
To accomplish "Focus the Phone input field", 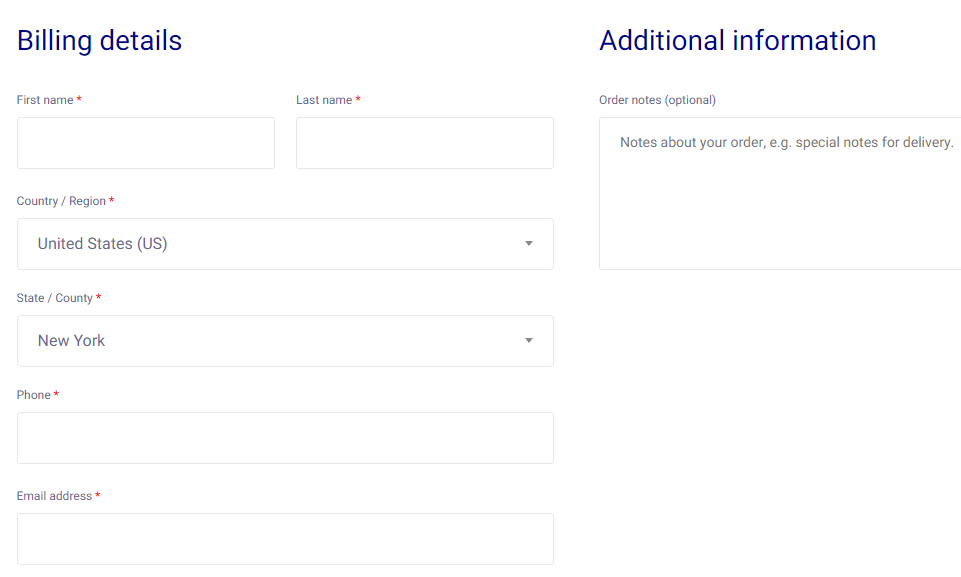I will point(285,438).
